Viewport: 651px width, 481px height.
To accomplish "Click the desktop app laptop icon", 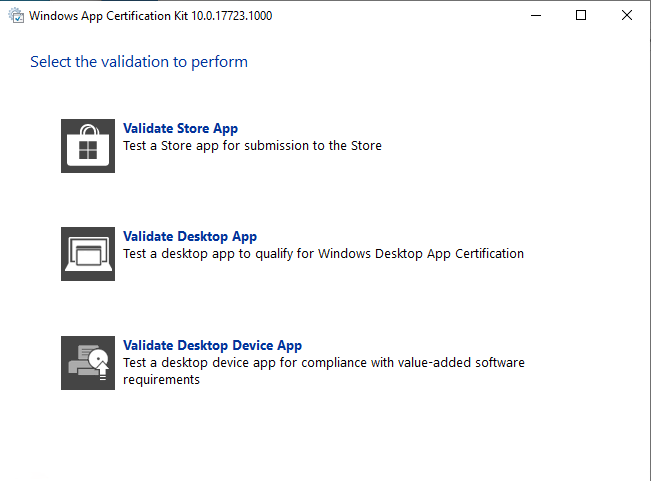I will pyautogui.click(x=88, y=254).
